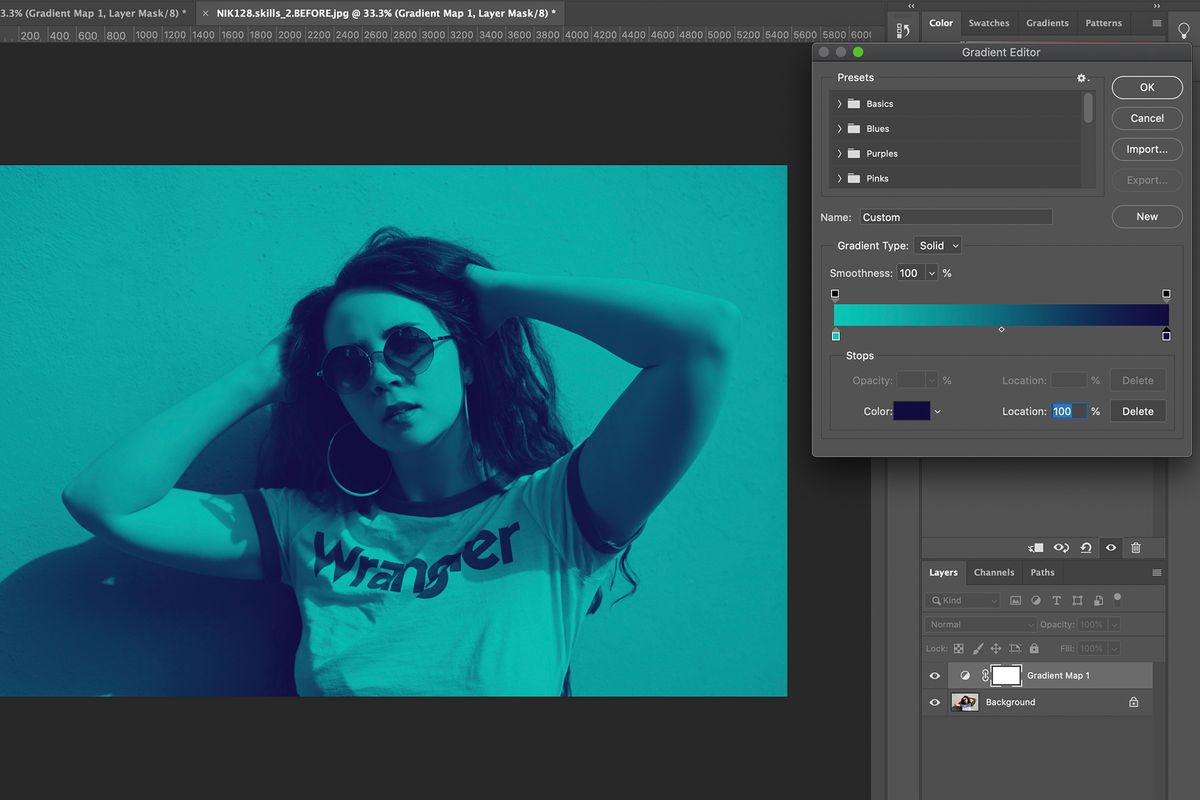Open the stop Color dropdown arrow
The width and height of the screenshot is (1200, 800).
tap(937, 412)
